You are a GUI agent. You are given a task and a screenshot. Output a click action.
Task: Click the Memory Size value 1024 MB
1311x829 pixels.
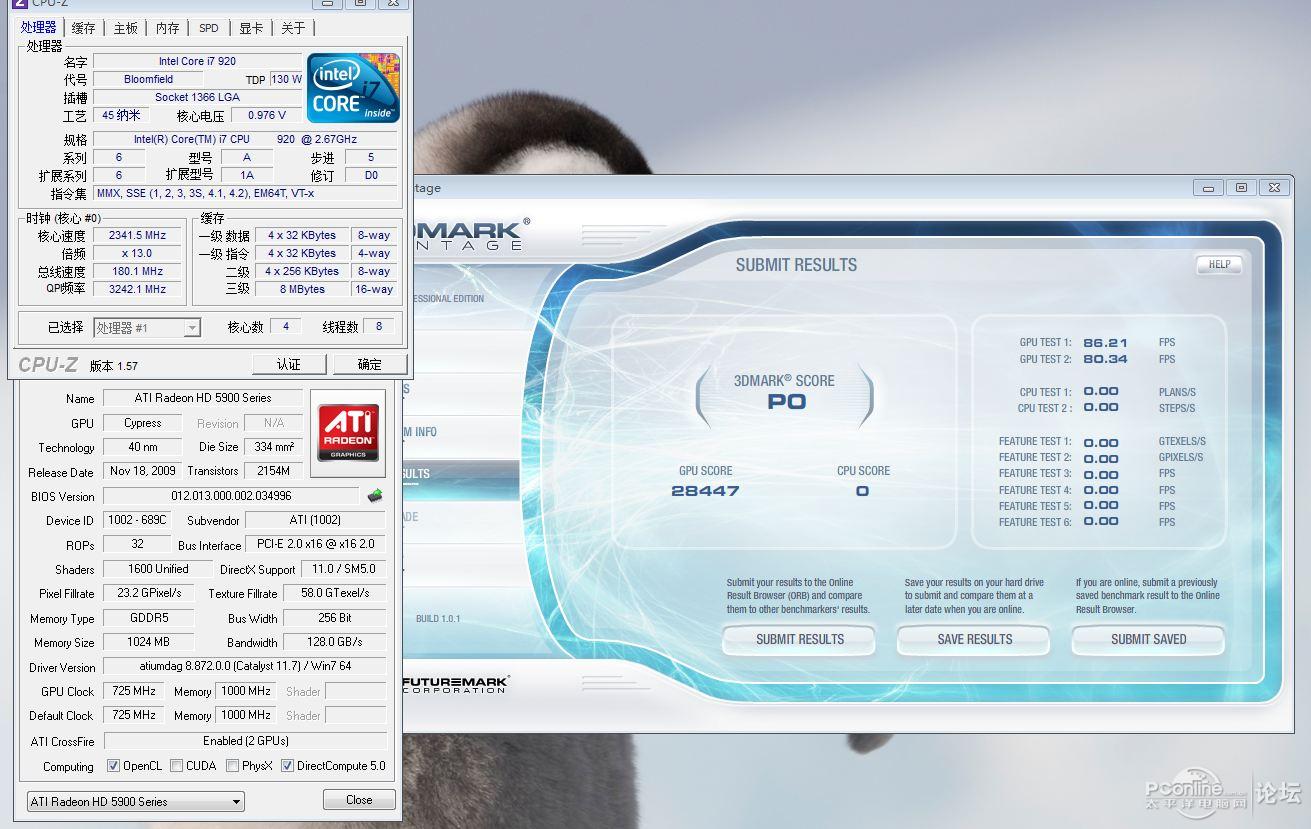pos(148,642)
